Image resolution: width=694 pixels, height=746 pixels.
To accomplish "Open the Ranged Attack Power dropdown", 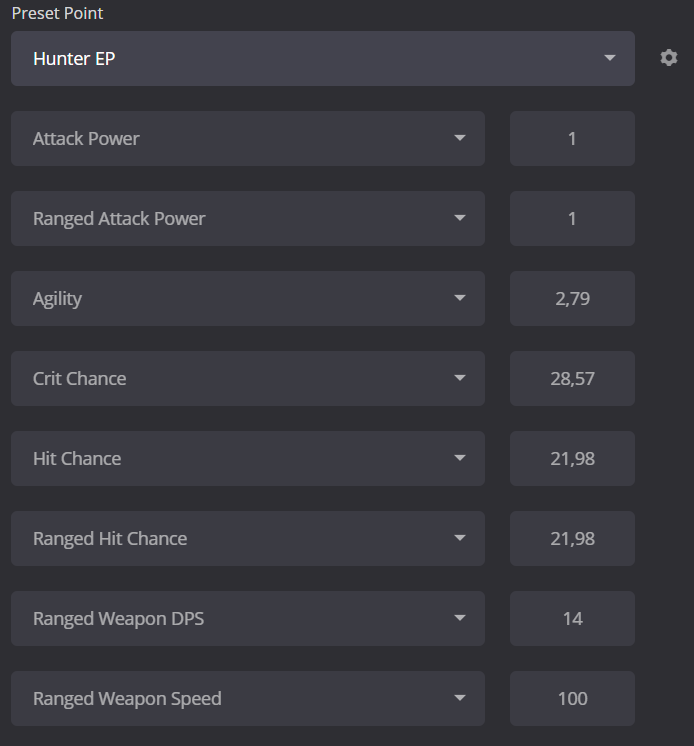I will [247, 218].
